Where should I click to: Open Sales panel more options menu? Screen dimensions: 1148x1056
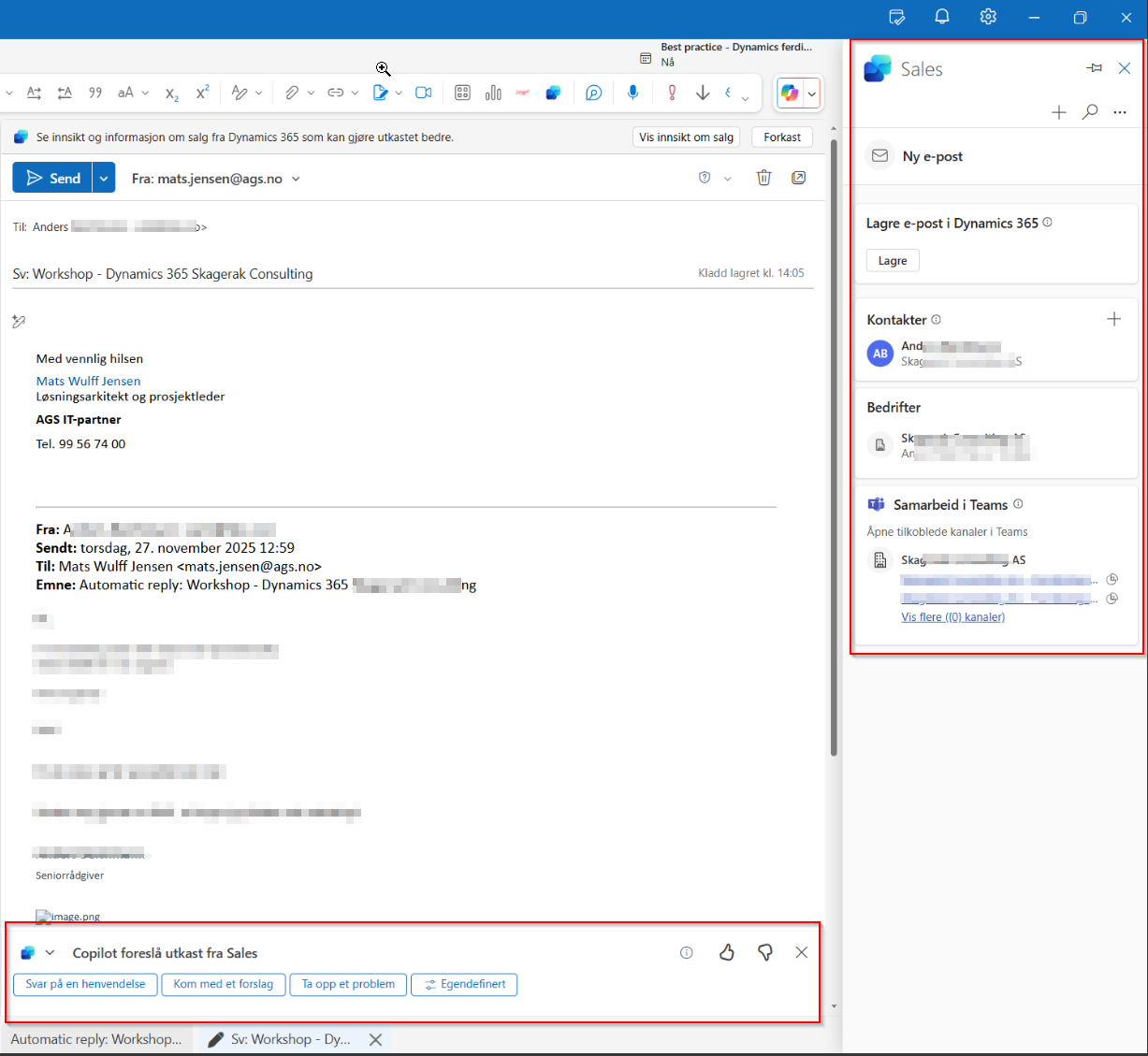point(1120,112)
